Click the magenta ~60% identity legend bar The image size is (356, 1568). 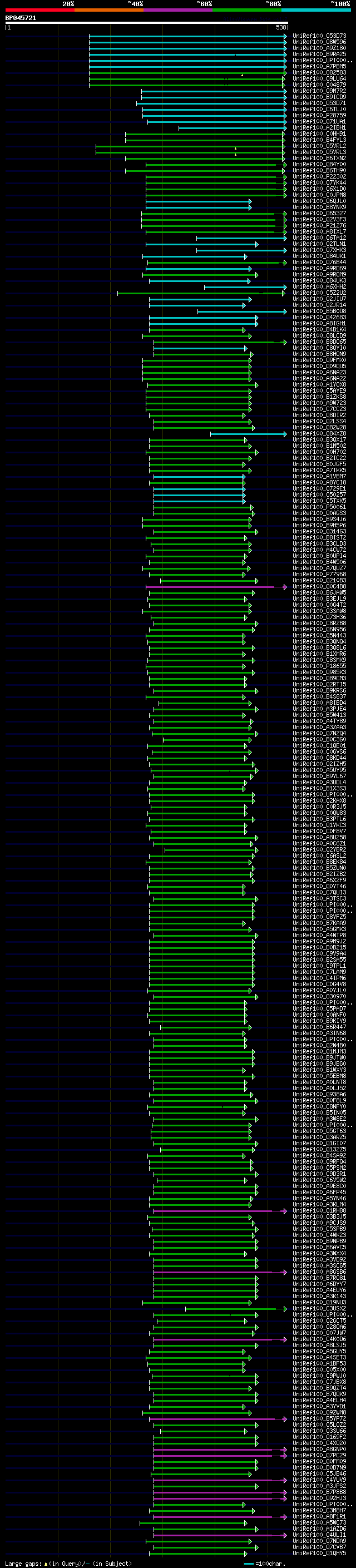click(179, 10)
